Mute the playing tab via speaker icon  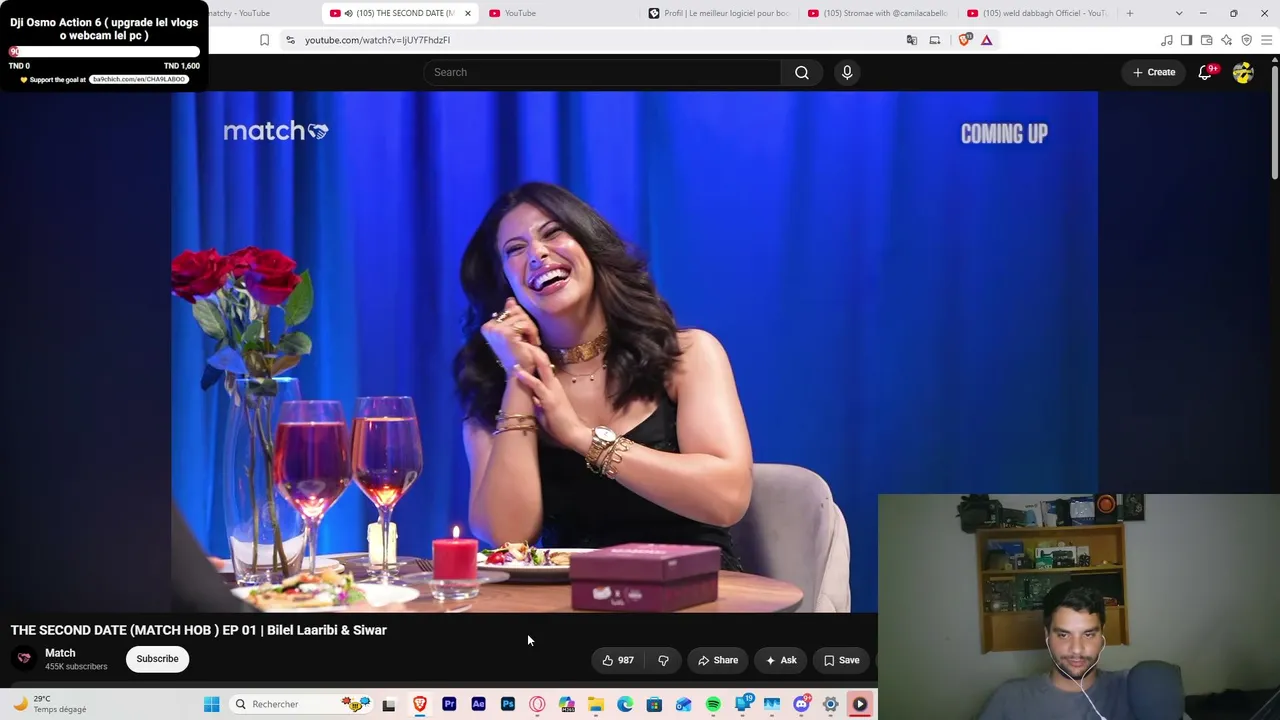pyautogui.click(x=348, y=13)
